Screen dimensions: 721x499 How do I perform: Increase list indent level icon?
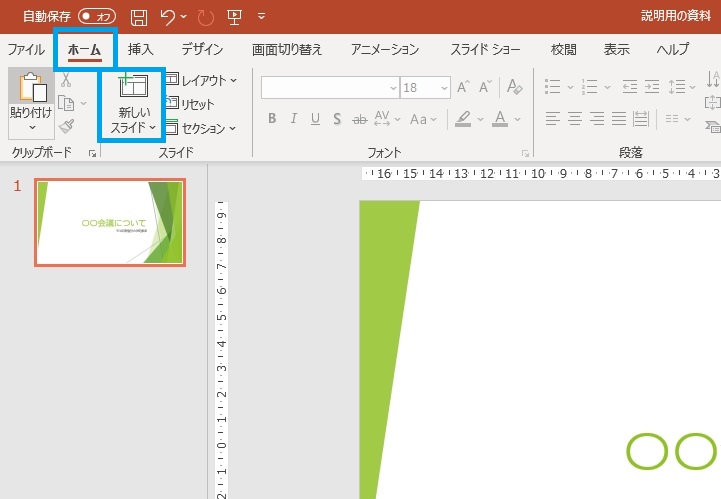pyautogui.click(x=652, y=86)
